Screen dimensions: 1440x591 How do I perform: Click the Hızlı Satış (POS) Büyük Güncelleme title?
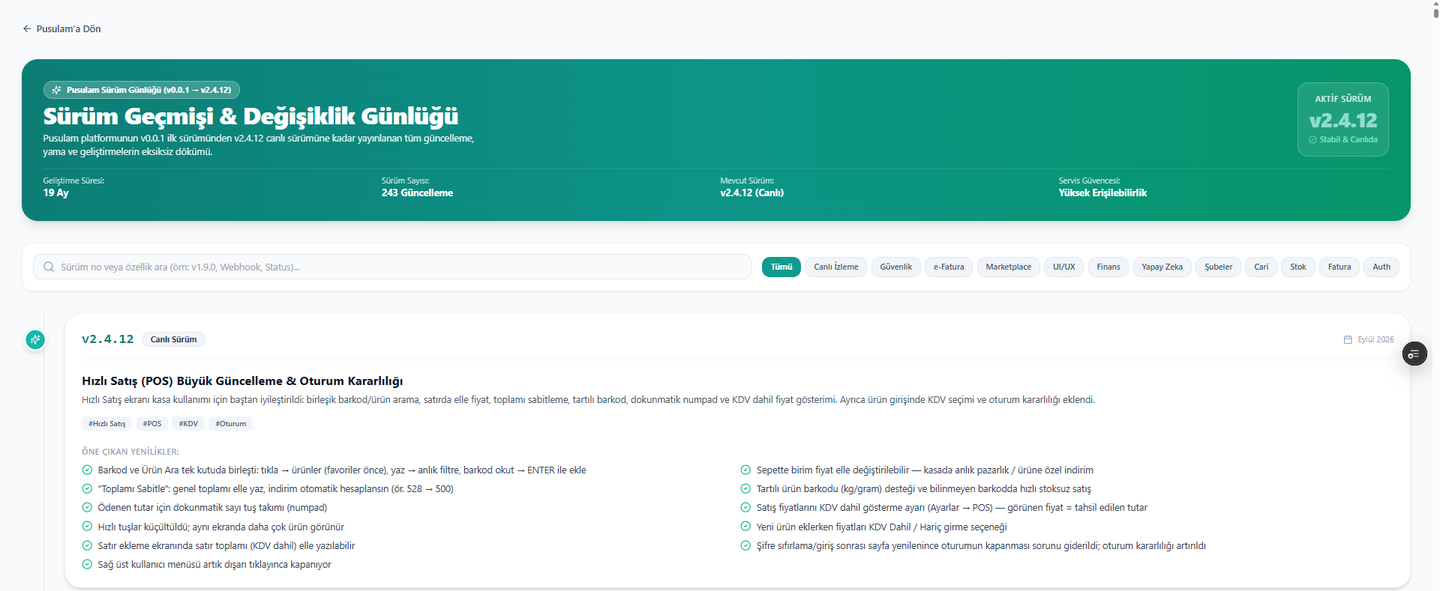tap(242, 381)
